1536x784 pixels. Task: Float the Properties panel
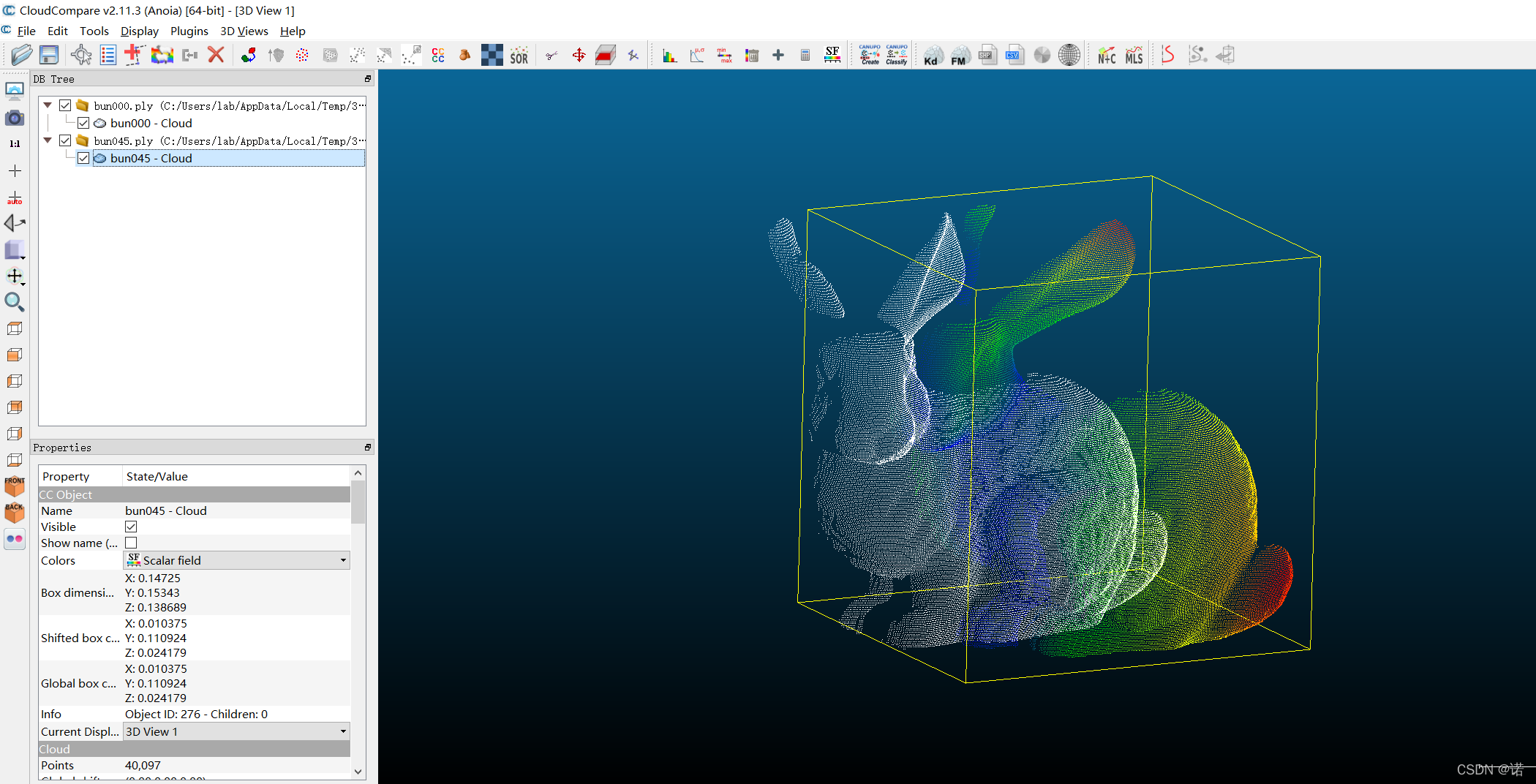click(368, 448)
